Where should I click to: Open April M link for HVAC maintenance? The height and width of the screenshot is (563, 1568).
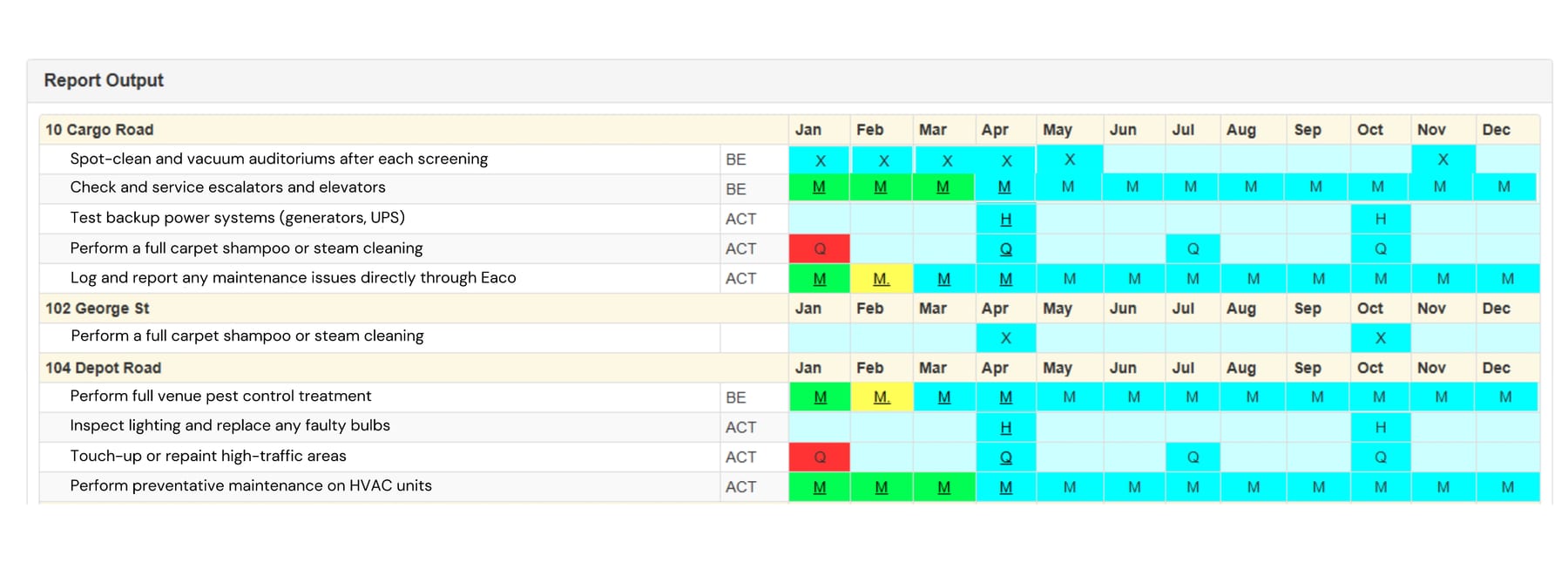(1006, 487)
